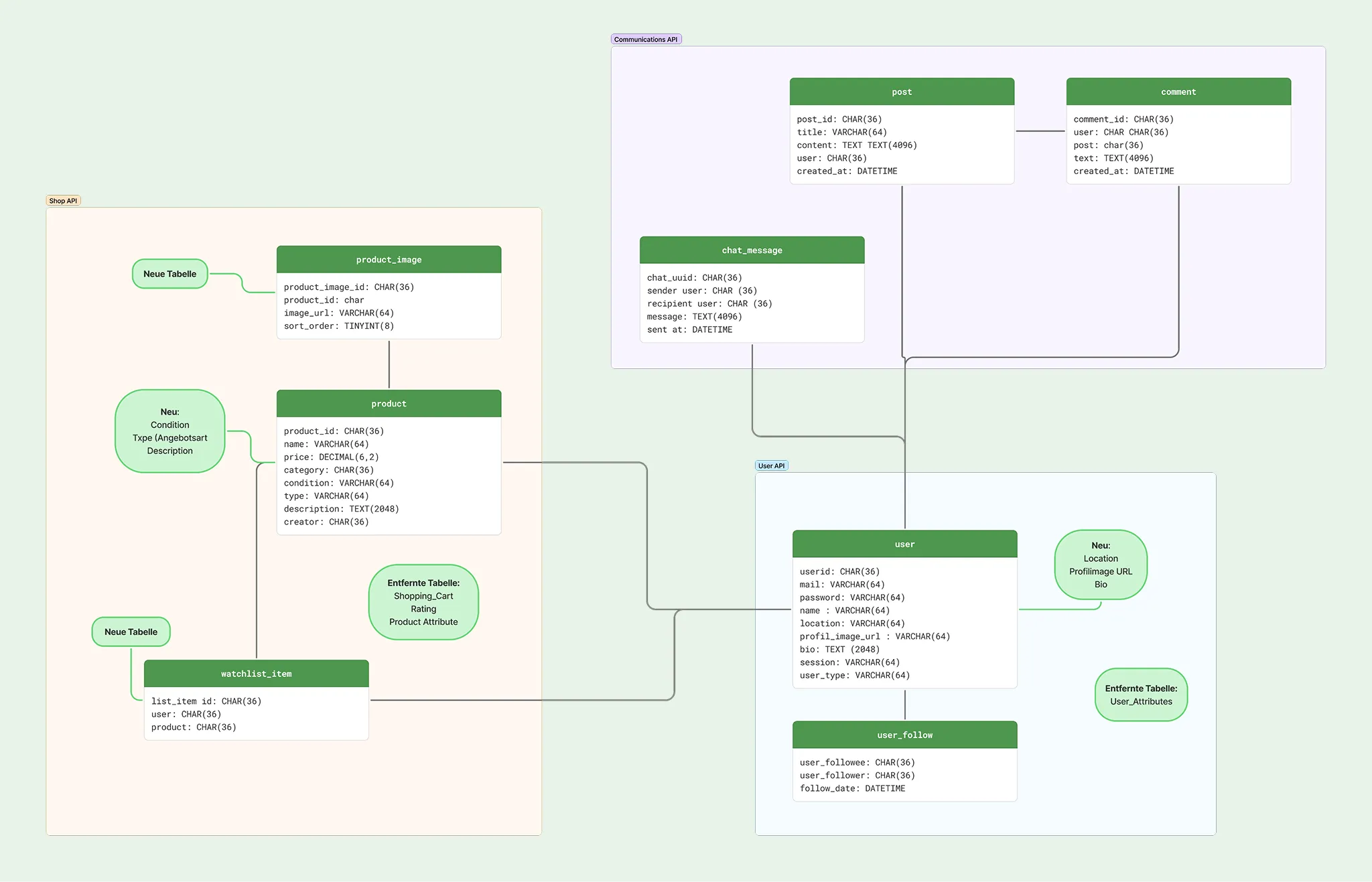Select the User API section label
This screenshot has height=882, width=1372.
pyautogui.click(x=772, y=466)
